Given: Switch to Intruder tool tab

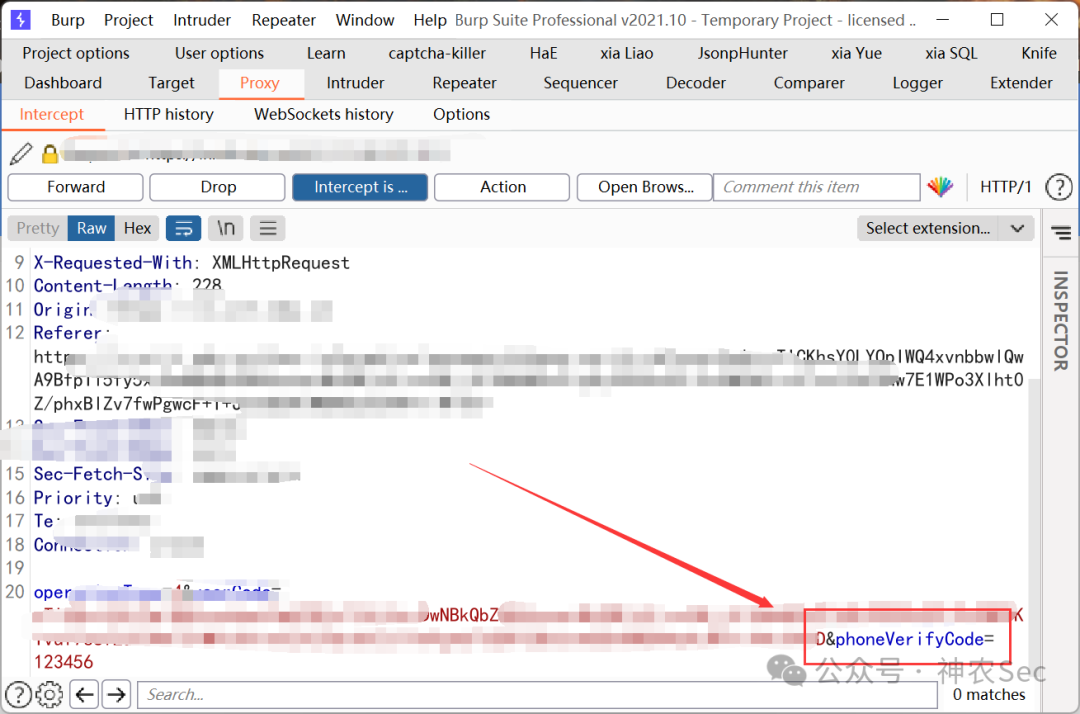Looking at the screenshot, I should [x=355, y=83].
